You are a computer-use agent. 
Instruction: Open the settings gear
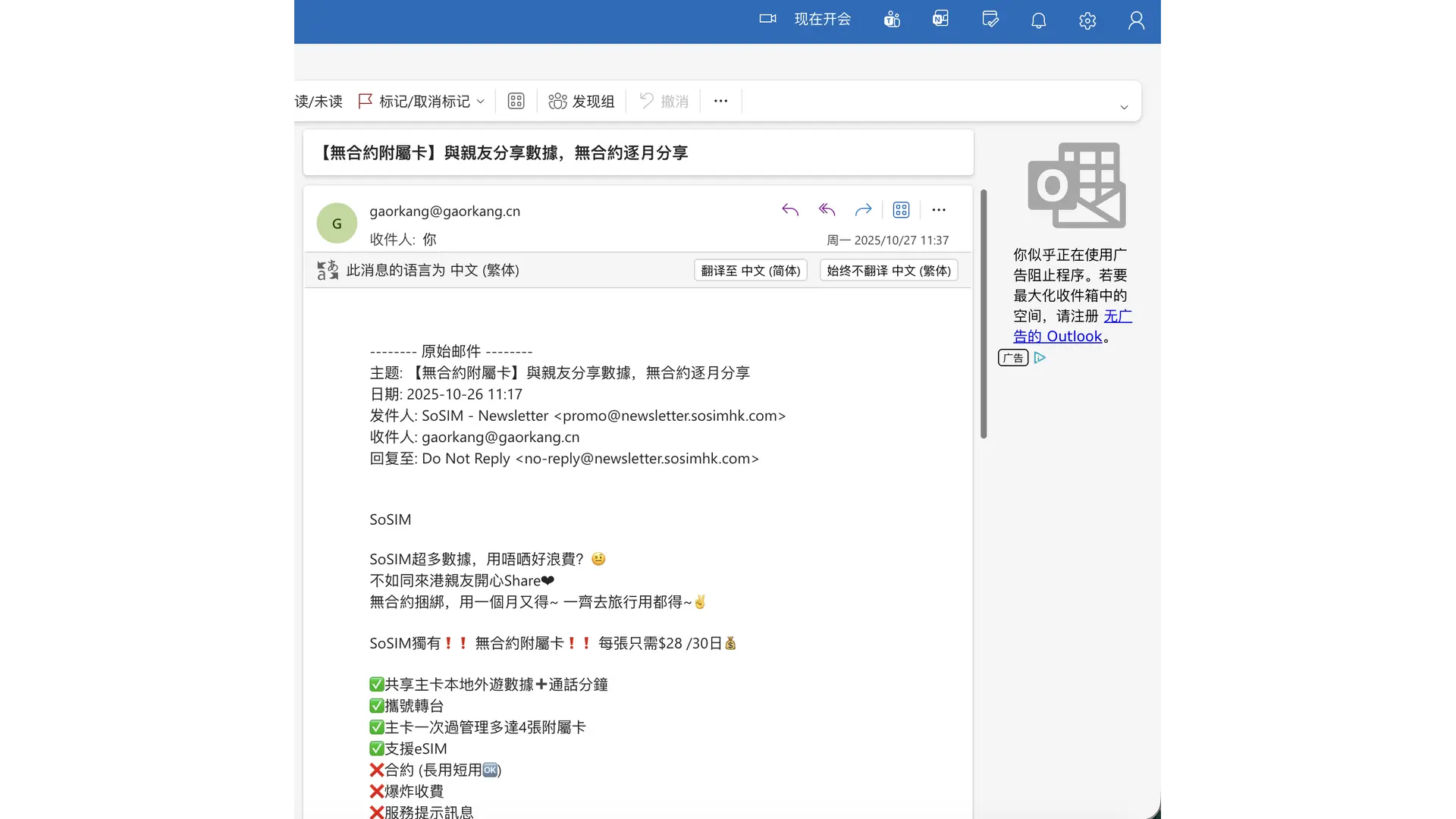[1087, 20]
